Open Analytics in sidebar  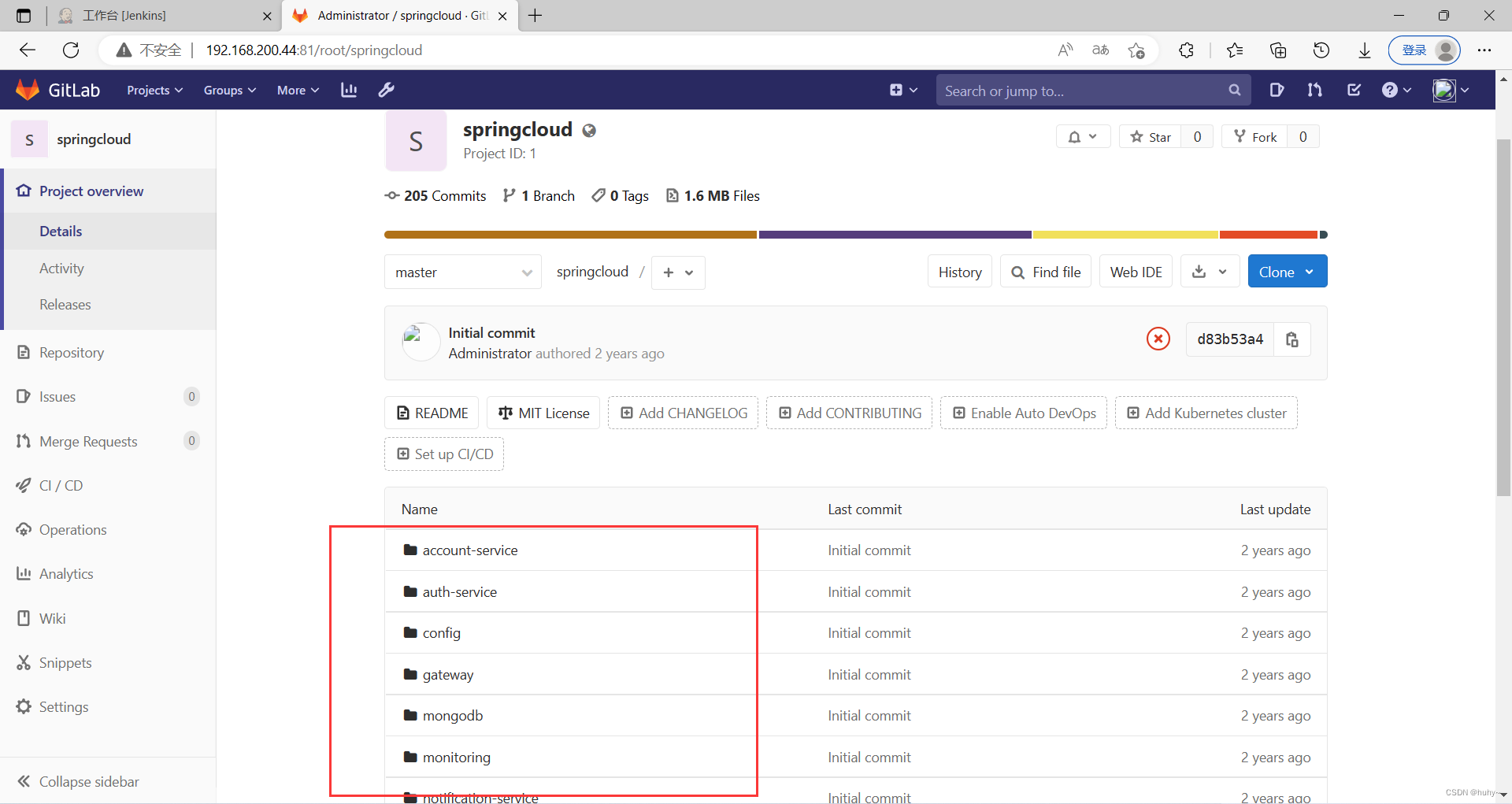66,574
